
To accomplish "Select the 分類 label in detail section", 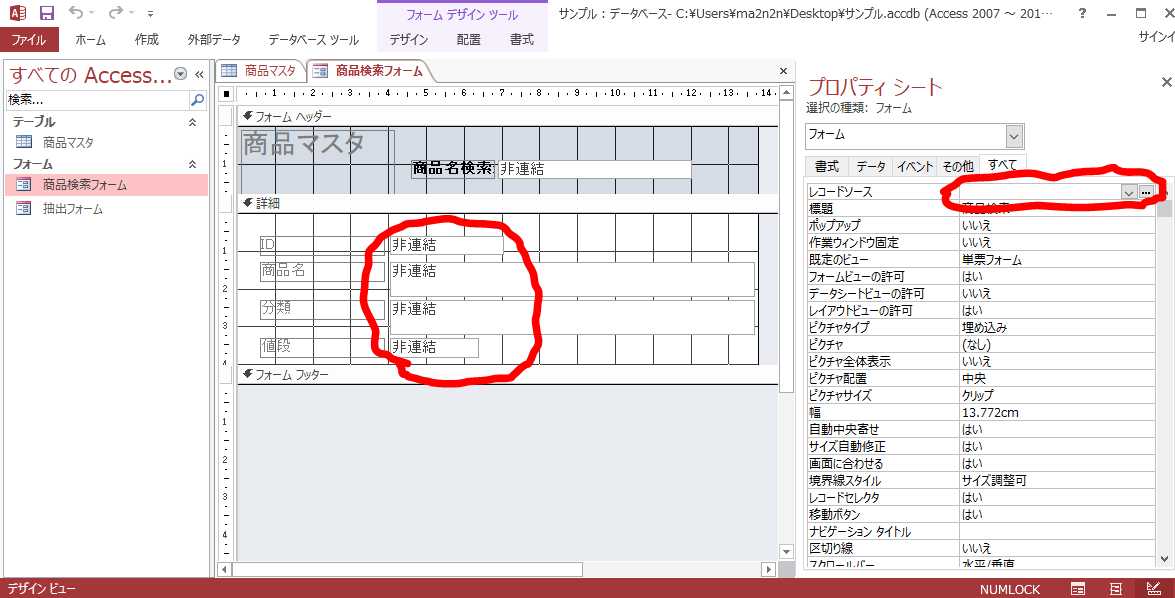I will click(x=321, y=309).
